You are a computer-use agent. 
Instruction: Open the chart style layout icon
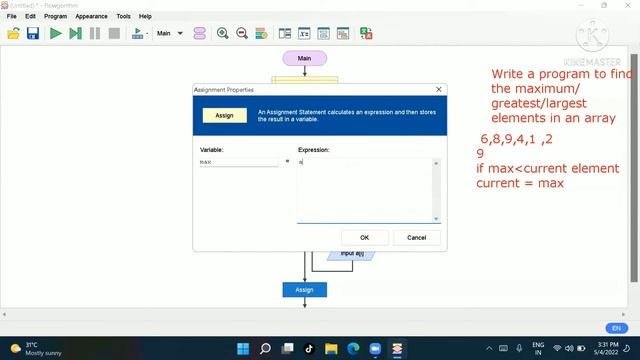(261, 33)
